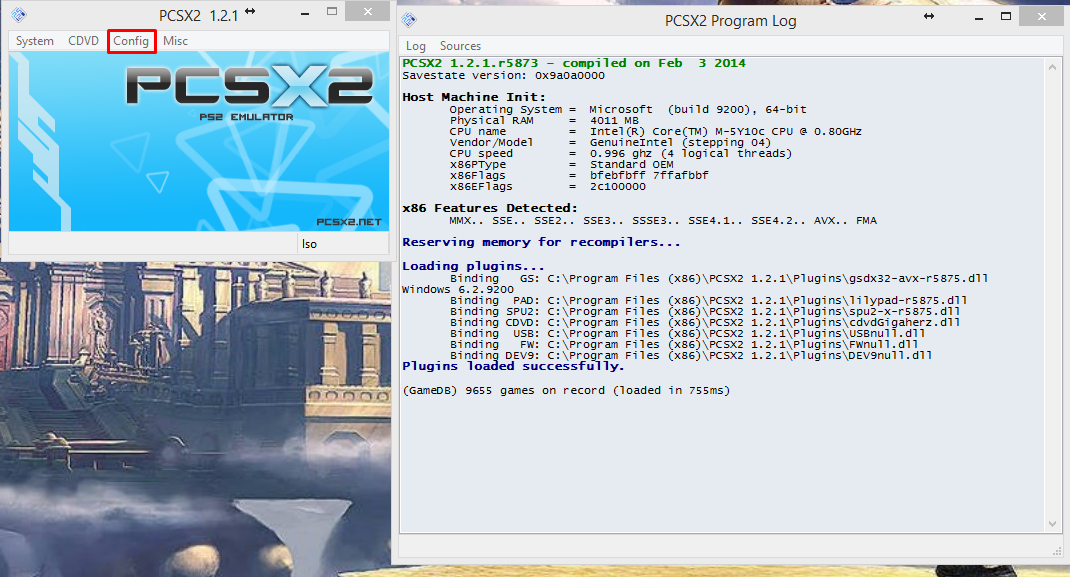Open the Log menu in Program Log
This screenshot has height=577, width=1070.
[416, 46]
